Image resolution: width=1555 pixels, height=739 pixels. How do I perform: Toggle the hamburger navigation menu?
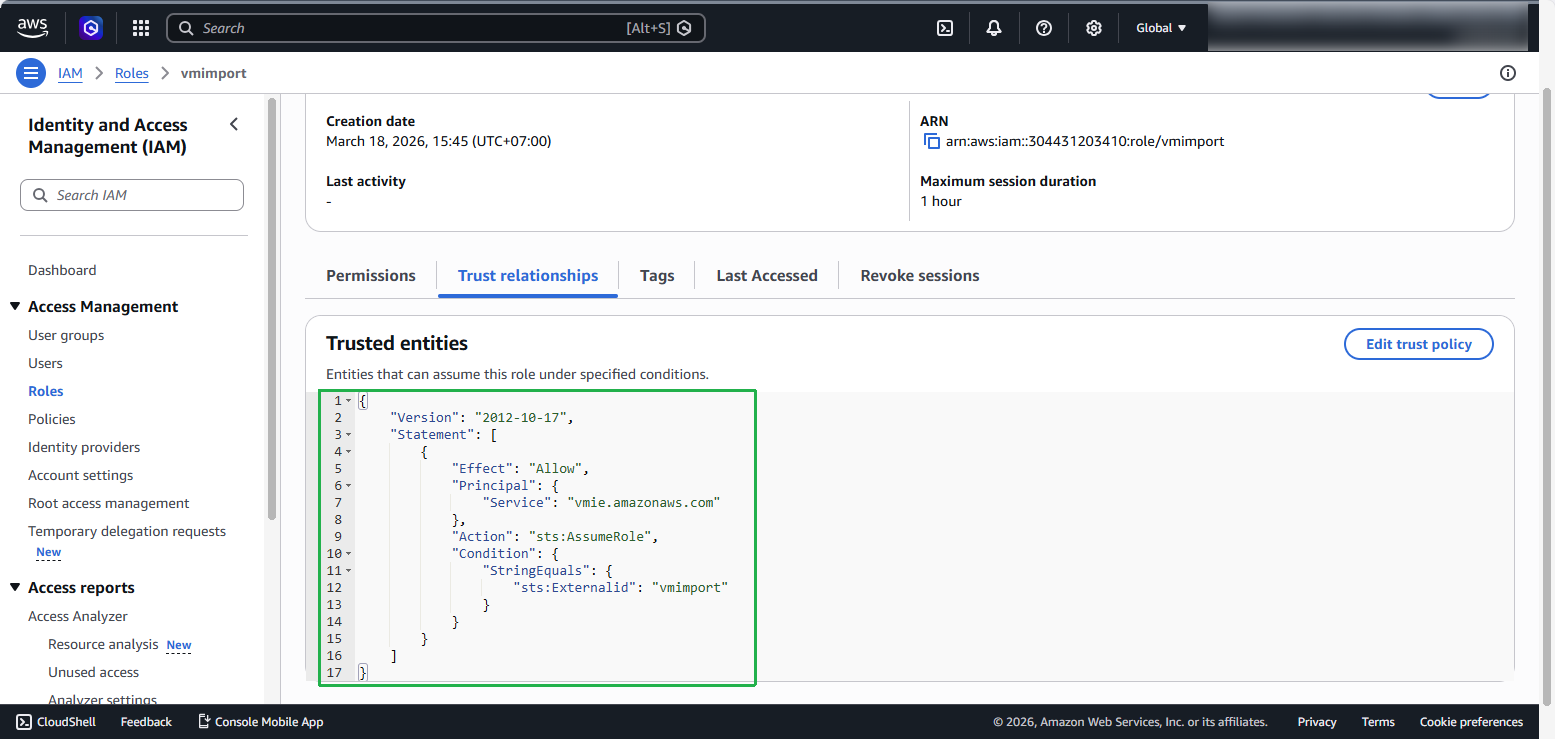coord(31,73)
